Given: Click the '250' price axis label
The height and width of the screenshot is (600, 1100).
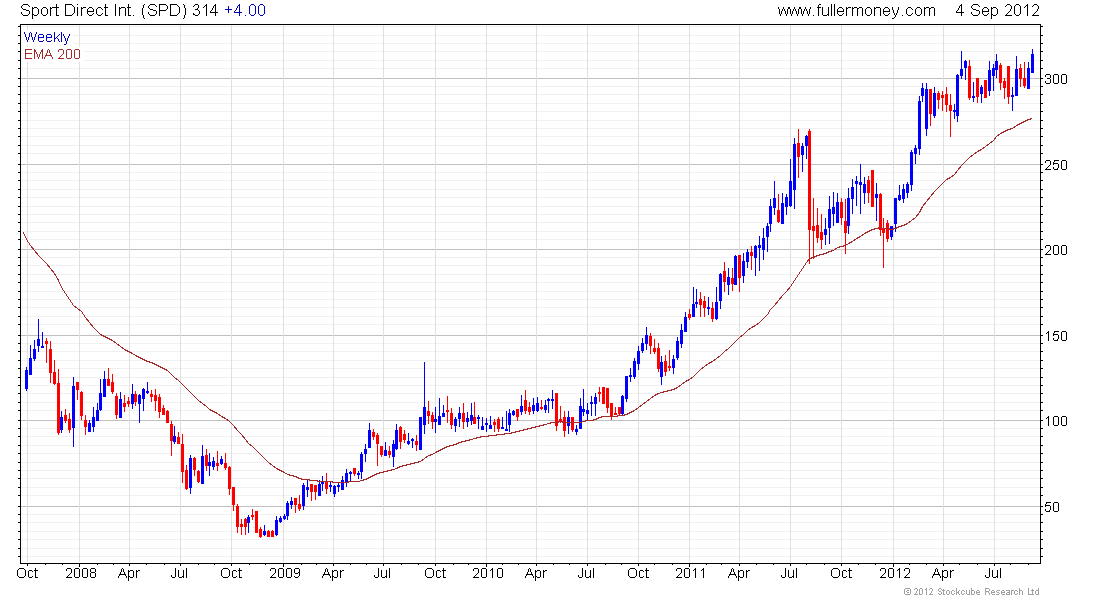Looking at the screenshot, I should (x=1056, y=165).
